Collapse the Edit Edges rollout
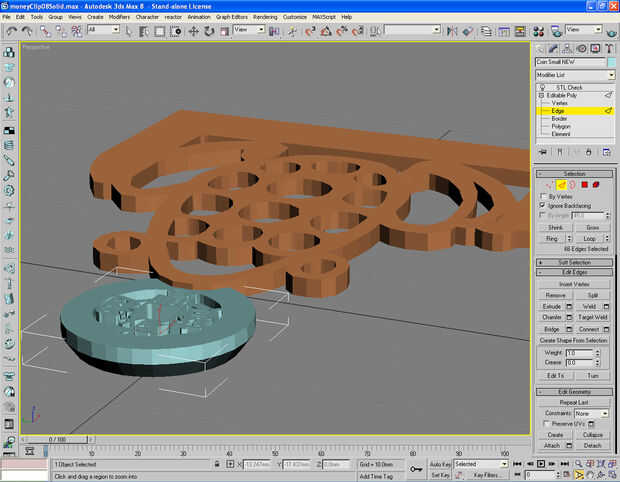Screen dimensions: 620x482 [x=575, y=273]
